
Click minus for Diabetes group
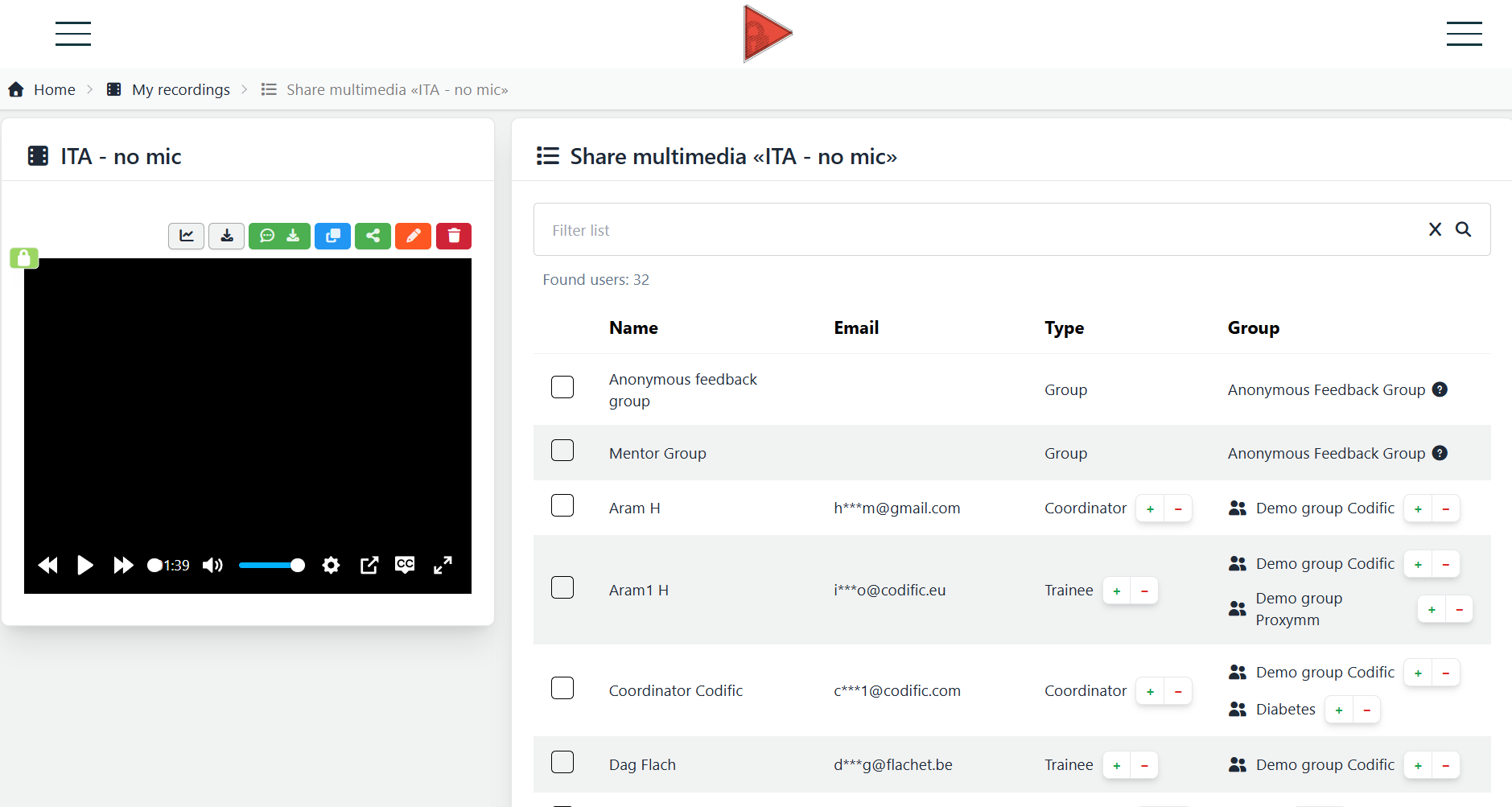(1367, 710)
